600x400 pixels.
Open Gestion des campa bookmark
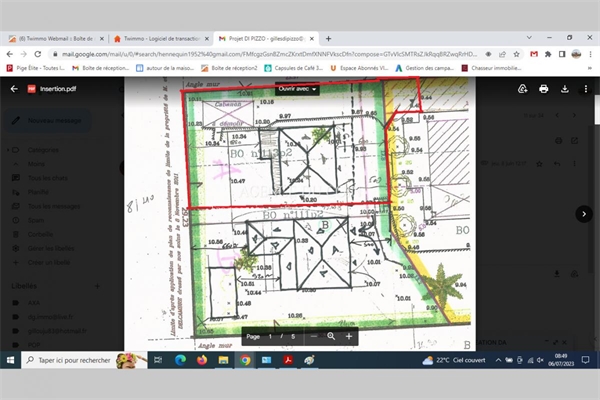click(424, 68)
